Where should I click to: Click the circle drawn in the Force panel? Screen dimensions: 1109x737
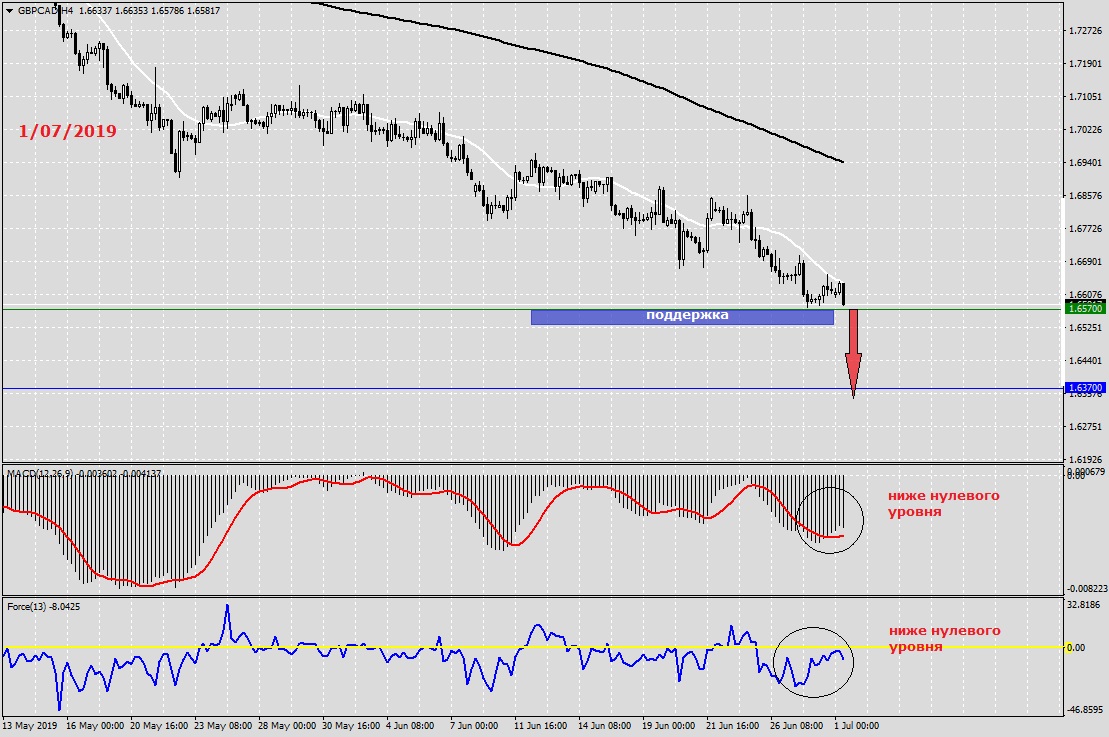(x=814, y=662)
